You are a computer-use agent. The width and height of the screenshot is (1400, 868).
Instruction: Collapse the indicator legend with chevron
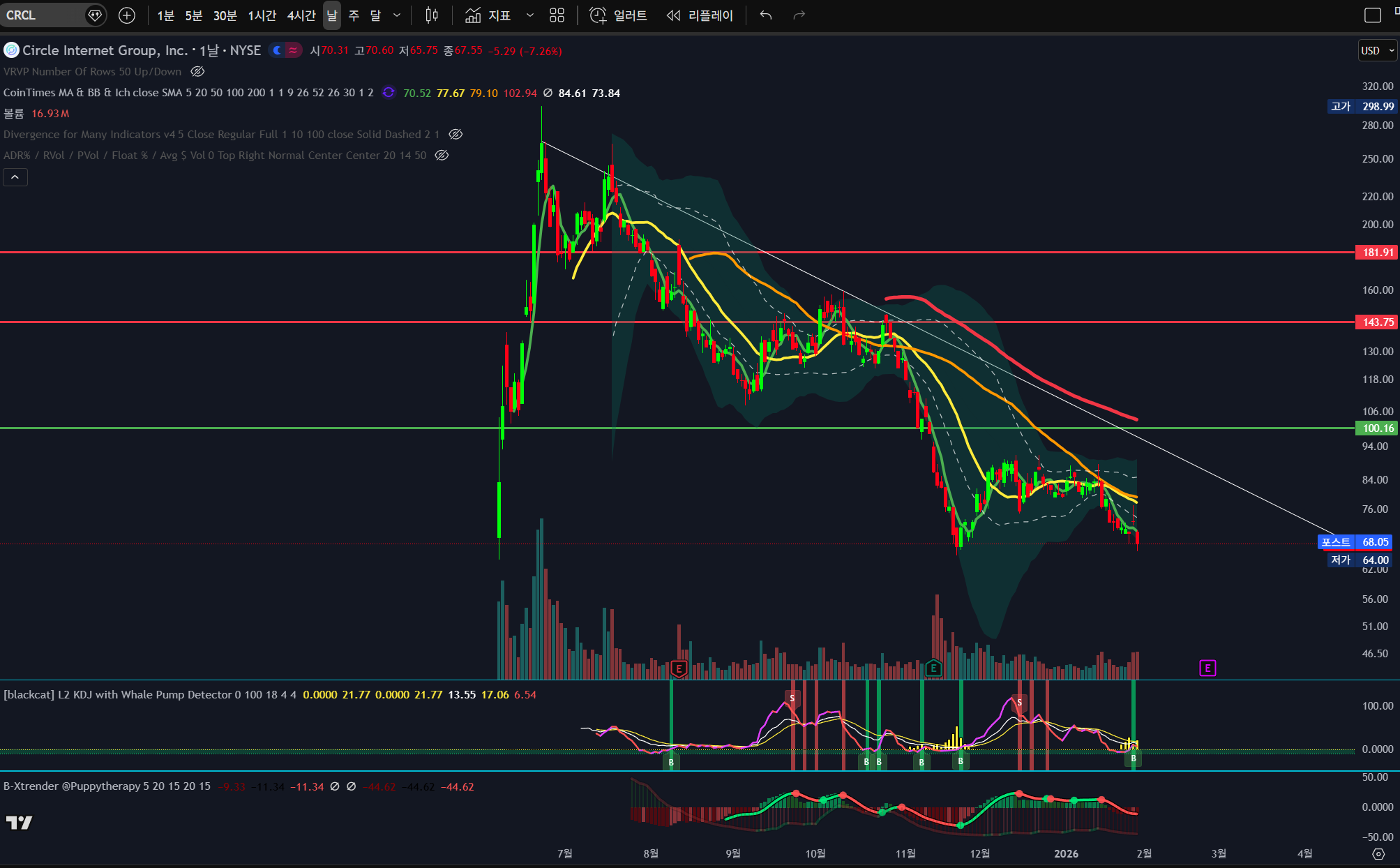click(x=15, y=177)
